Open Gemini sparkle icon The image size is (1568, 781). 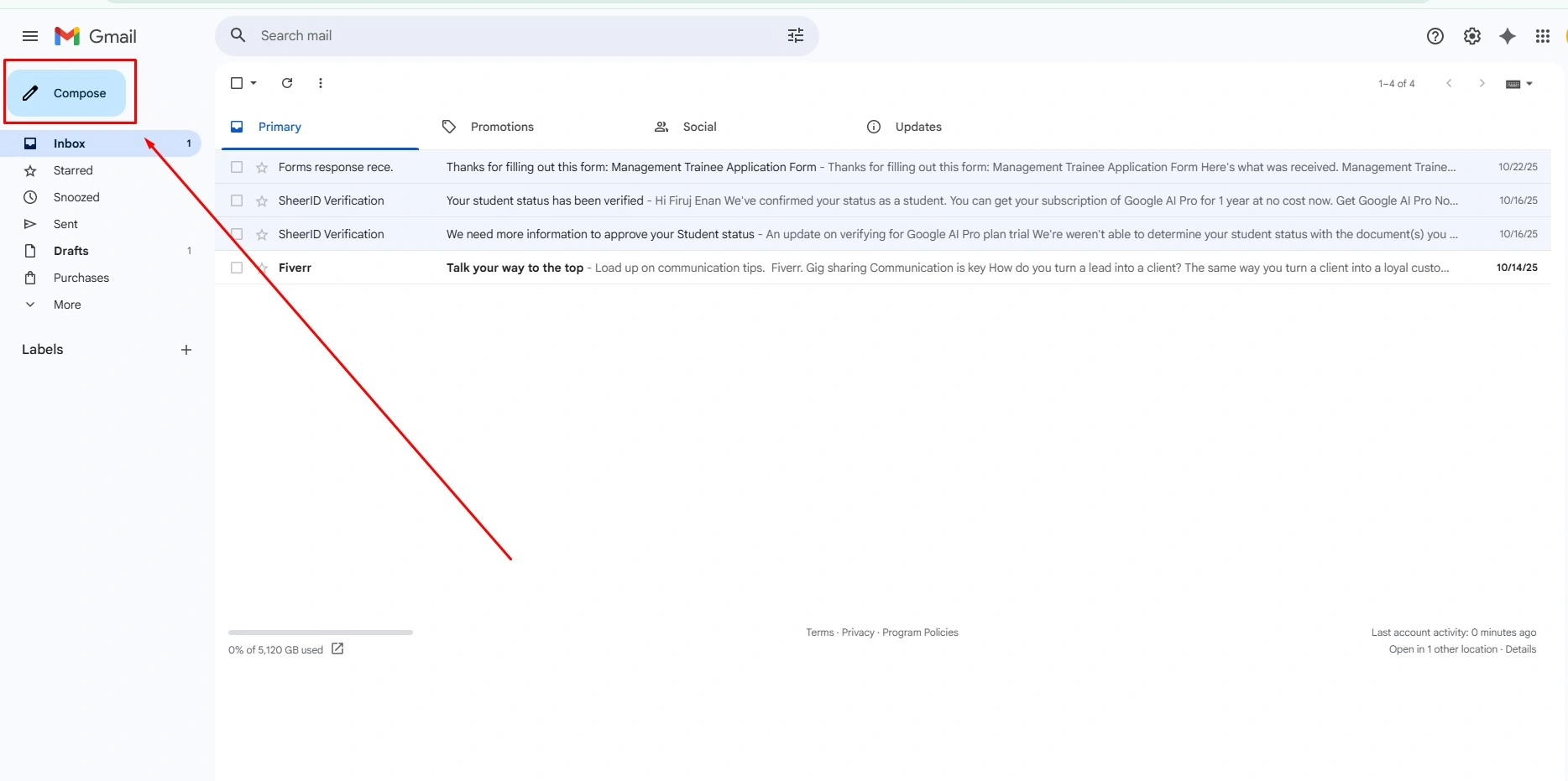(1508, 36)
